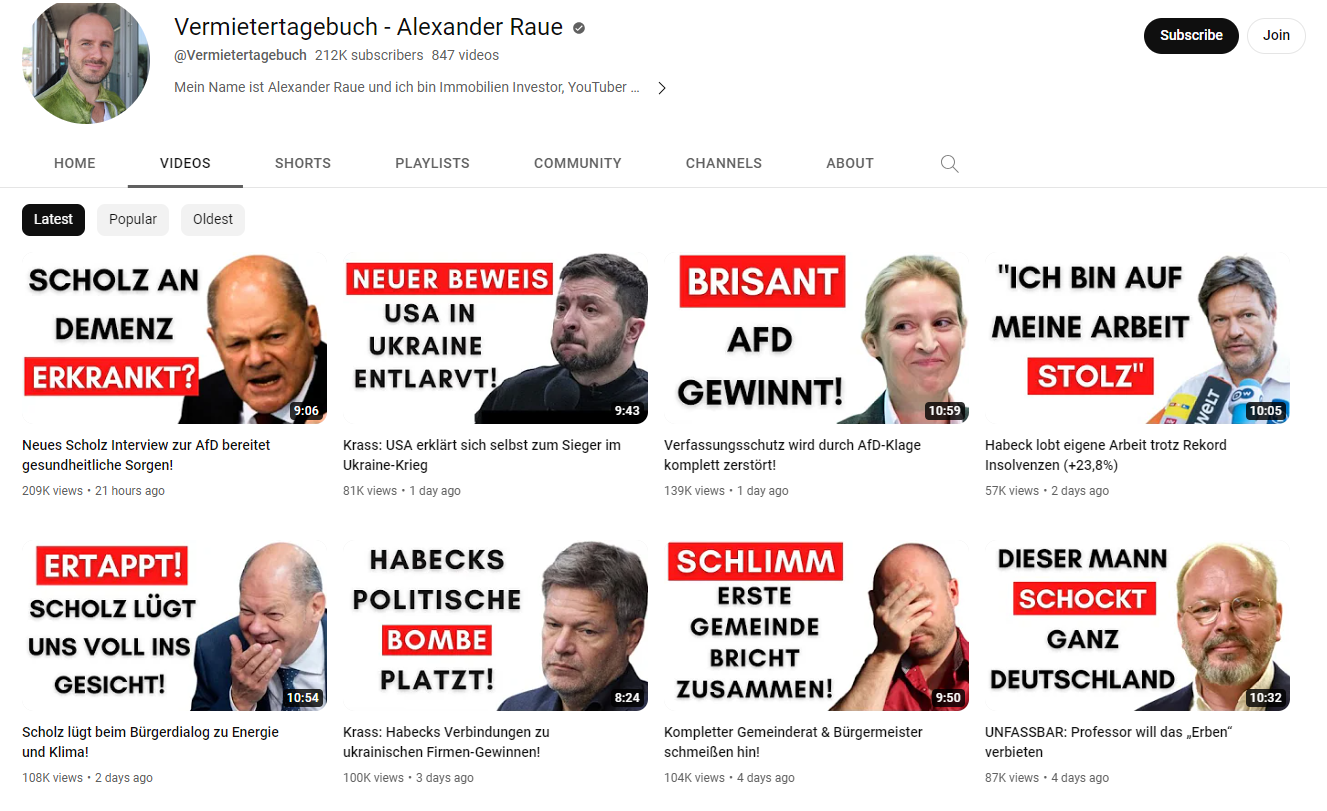The width and height of the screenshot is (1327, 811).
Task: Open the 'Brisant AfD gewinnt!' video thumbnail
Action: click(x=816, y=339)
